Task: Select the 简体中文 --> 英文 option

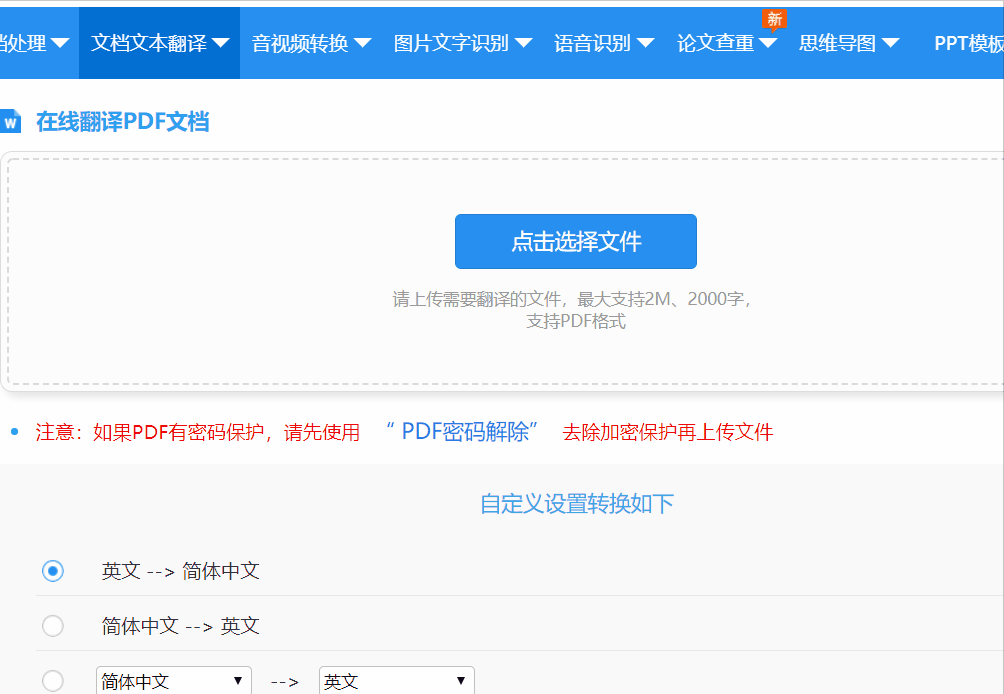Action: point(52,624)
